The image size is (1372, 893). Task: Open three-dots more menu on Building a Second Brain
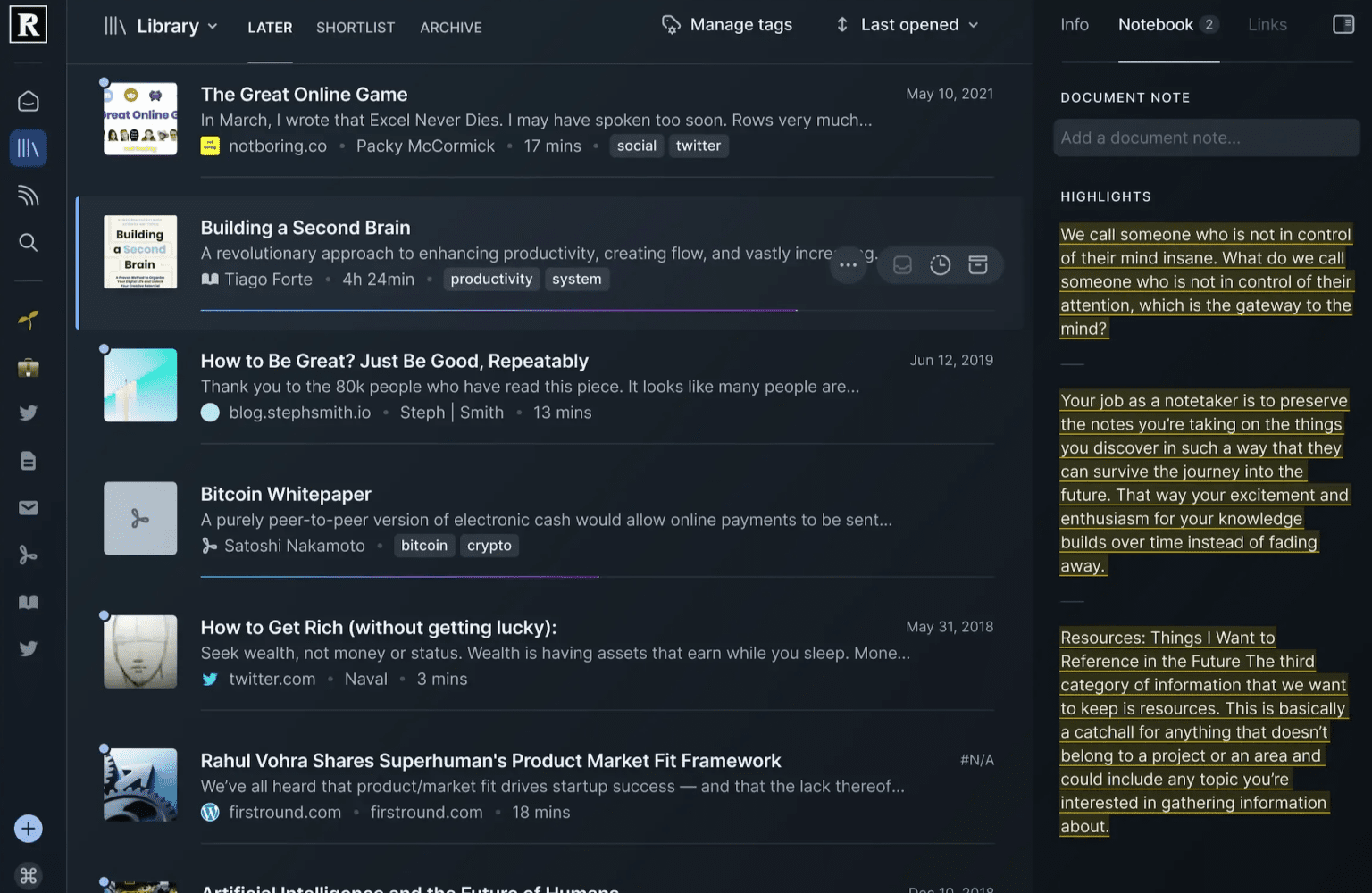click(x=848, y=265)
